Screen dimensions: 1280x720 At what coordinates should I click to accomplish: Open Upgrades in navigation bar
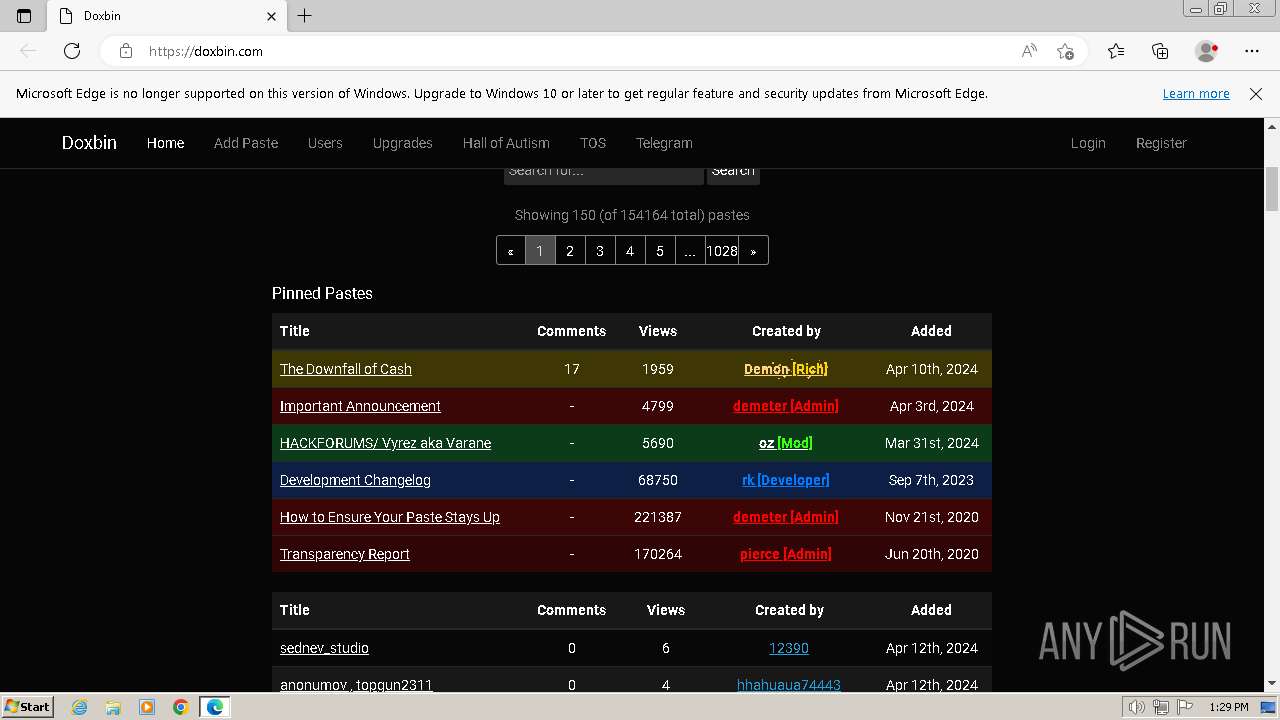tap(402, 143)
